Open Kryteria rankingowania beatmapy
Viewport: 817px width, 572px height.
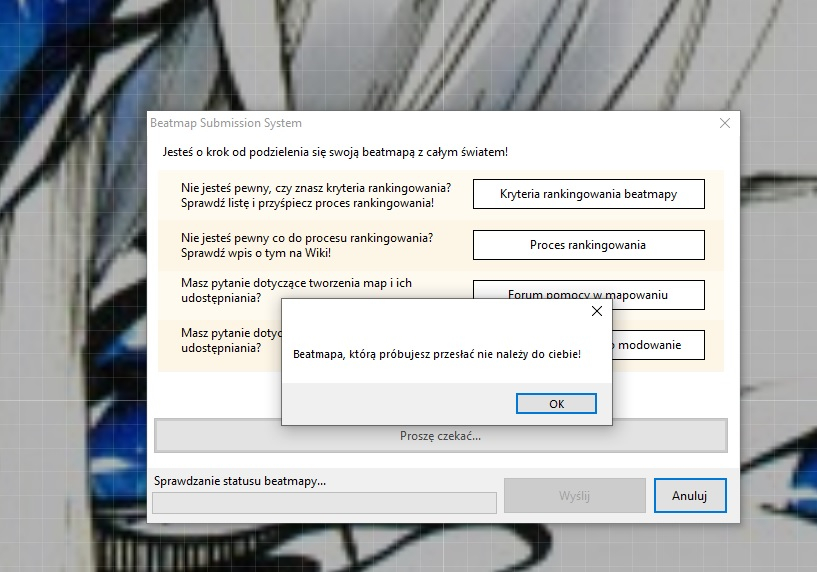pyautogui.click(x=589, y=194)
